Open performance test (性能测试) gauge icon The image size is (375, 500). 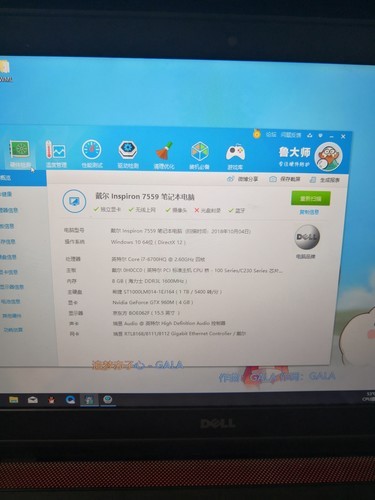point(92,154)
